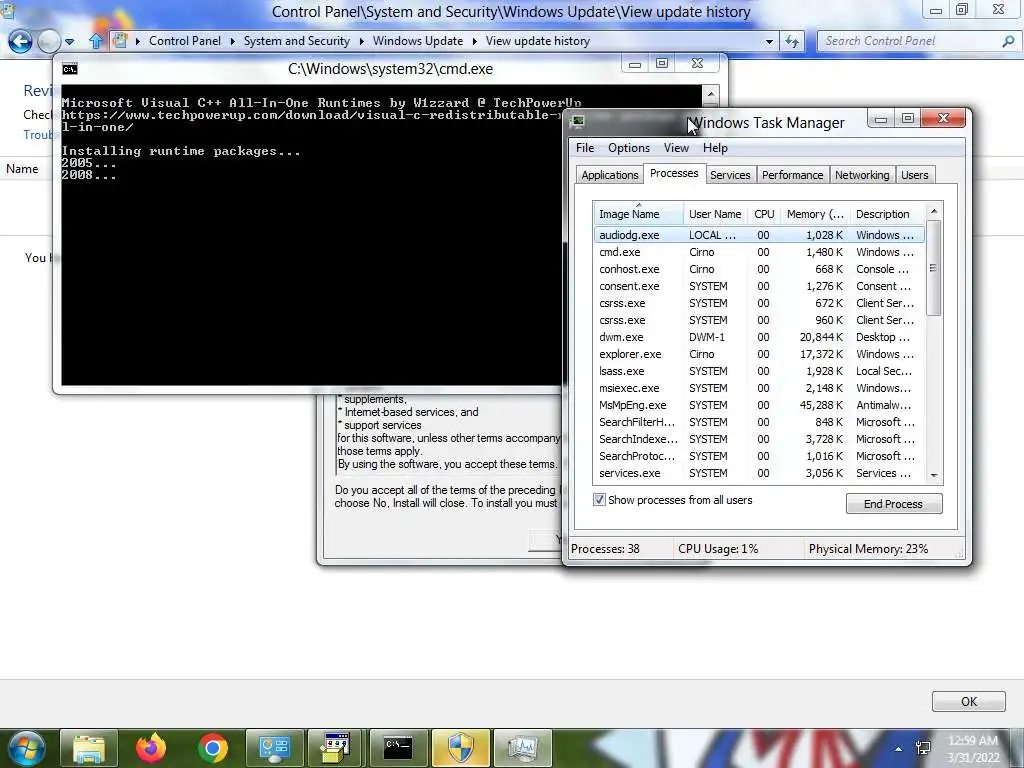Click the Task Manager title bar icon
This screenshot has width=1024, height=768.
577,121
